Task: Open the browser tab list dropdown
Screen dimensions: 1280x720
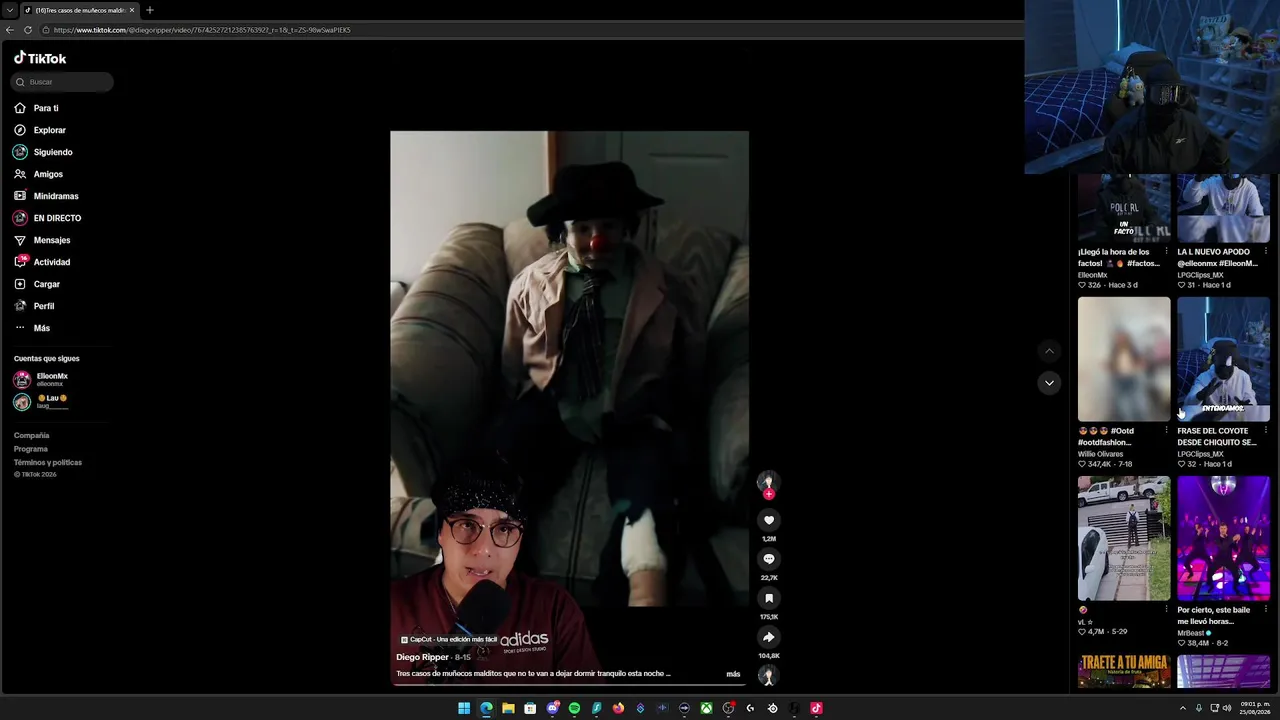Action: tap(9, 10)
